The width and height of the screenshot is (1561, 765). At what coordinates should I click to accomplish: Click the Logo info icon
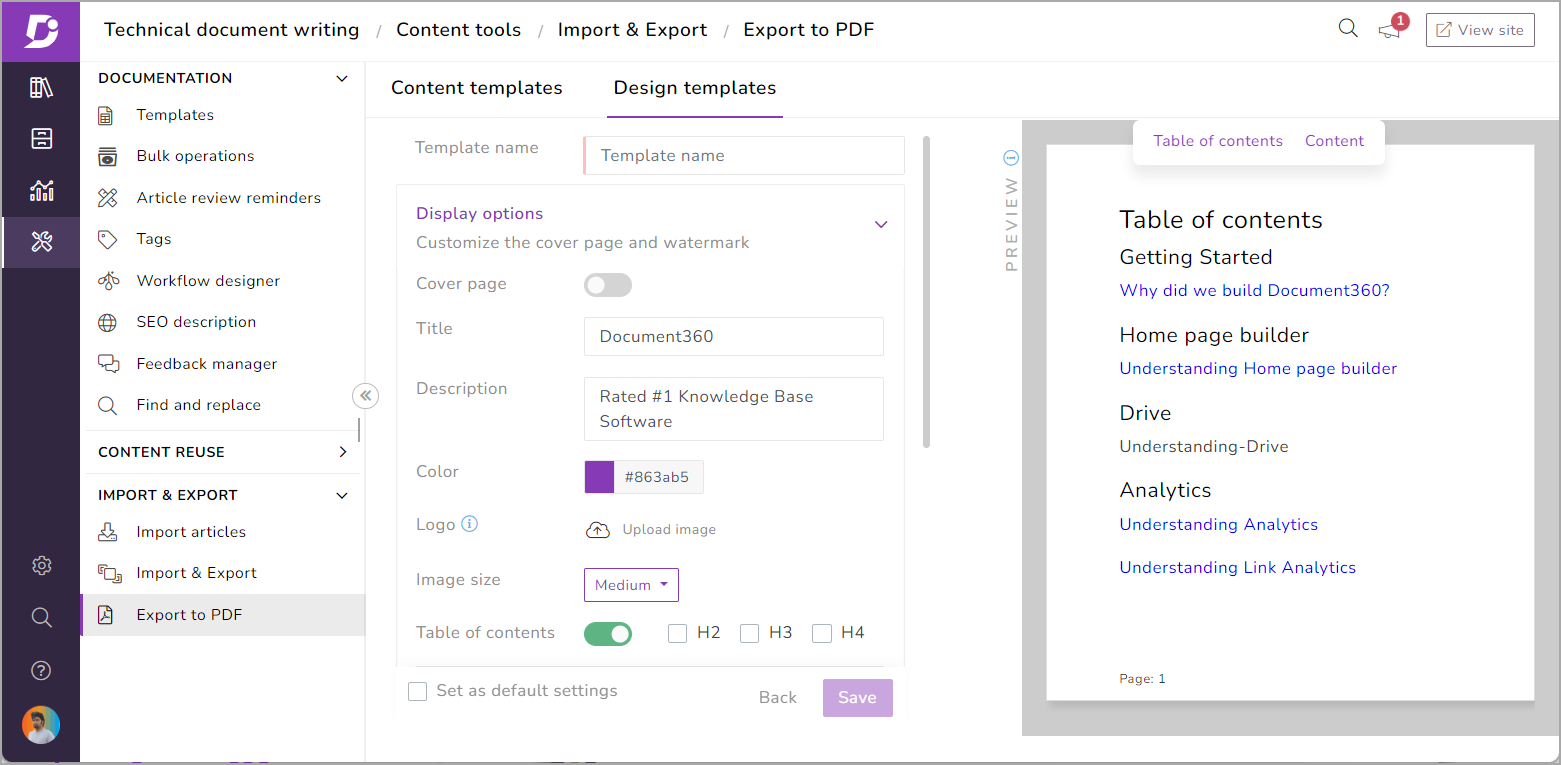[470, 524]
